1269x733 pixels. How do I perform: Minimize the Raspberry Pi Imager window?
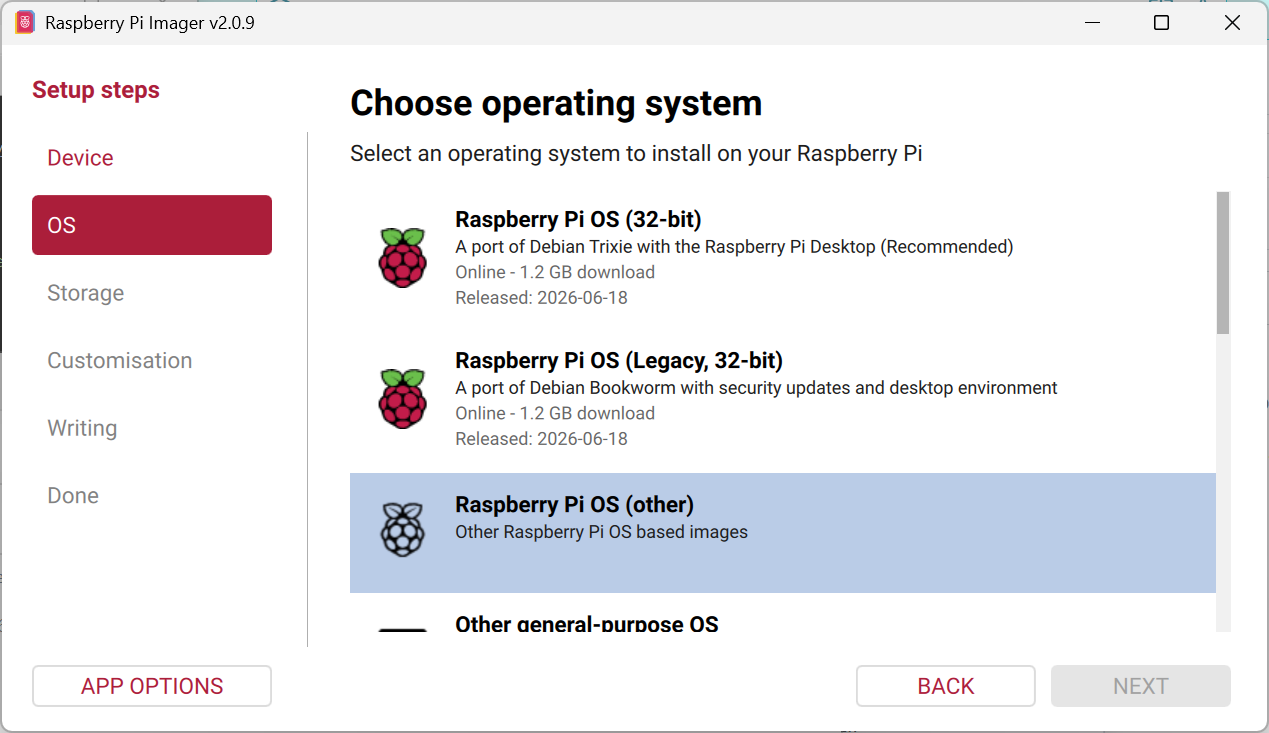click(x=1091, y=22)
